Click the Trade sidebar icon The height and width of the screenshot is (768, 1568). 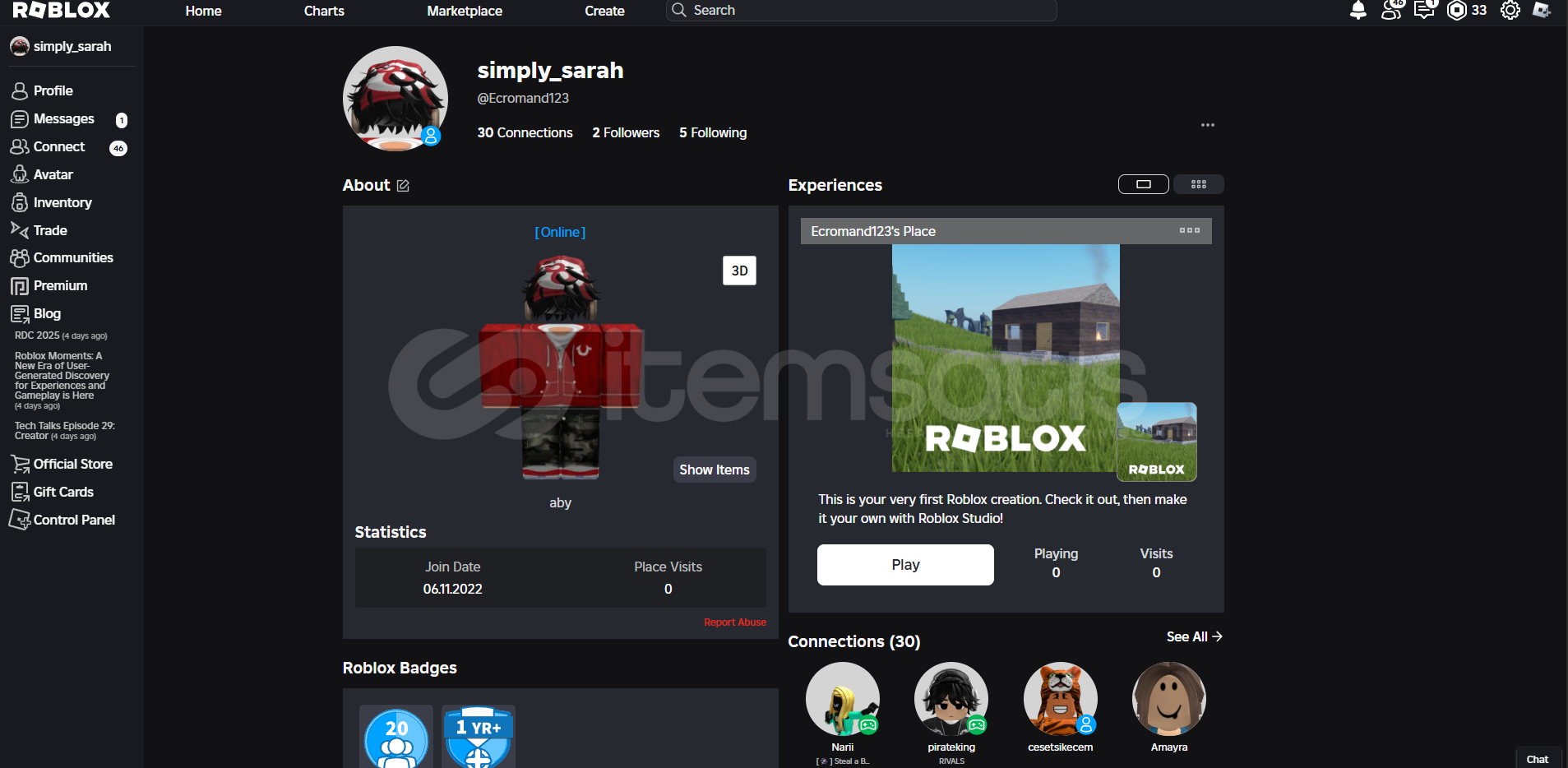click(x=20, y=230)
